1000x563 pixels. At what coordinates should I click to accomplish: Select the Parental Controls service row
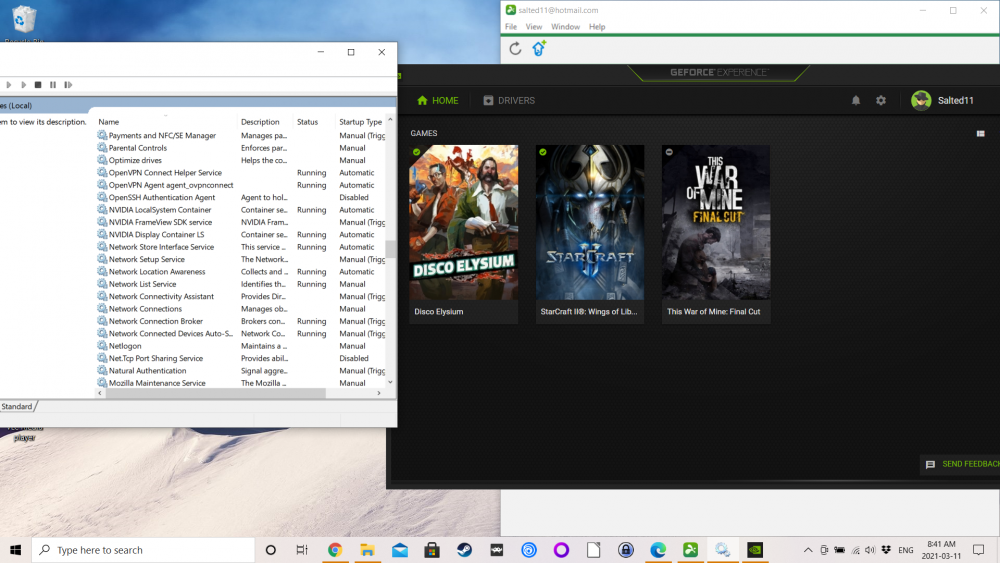point(241,148)
